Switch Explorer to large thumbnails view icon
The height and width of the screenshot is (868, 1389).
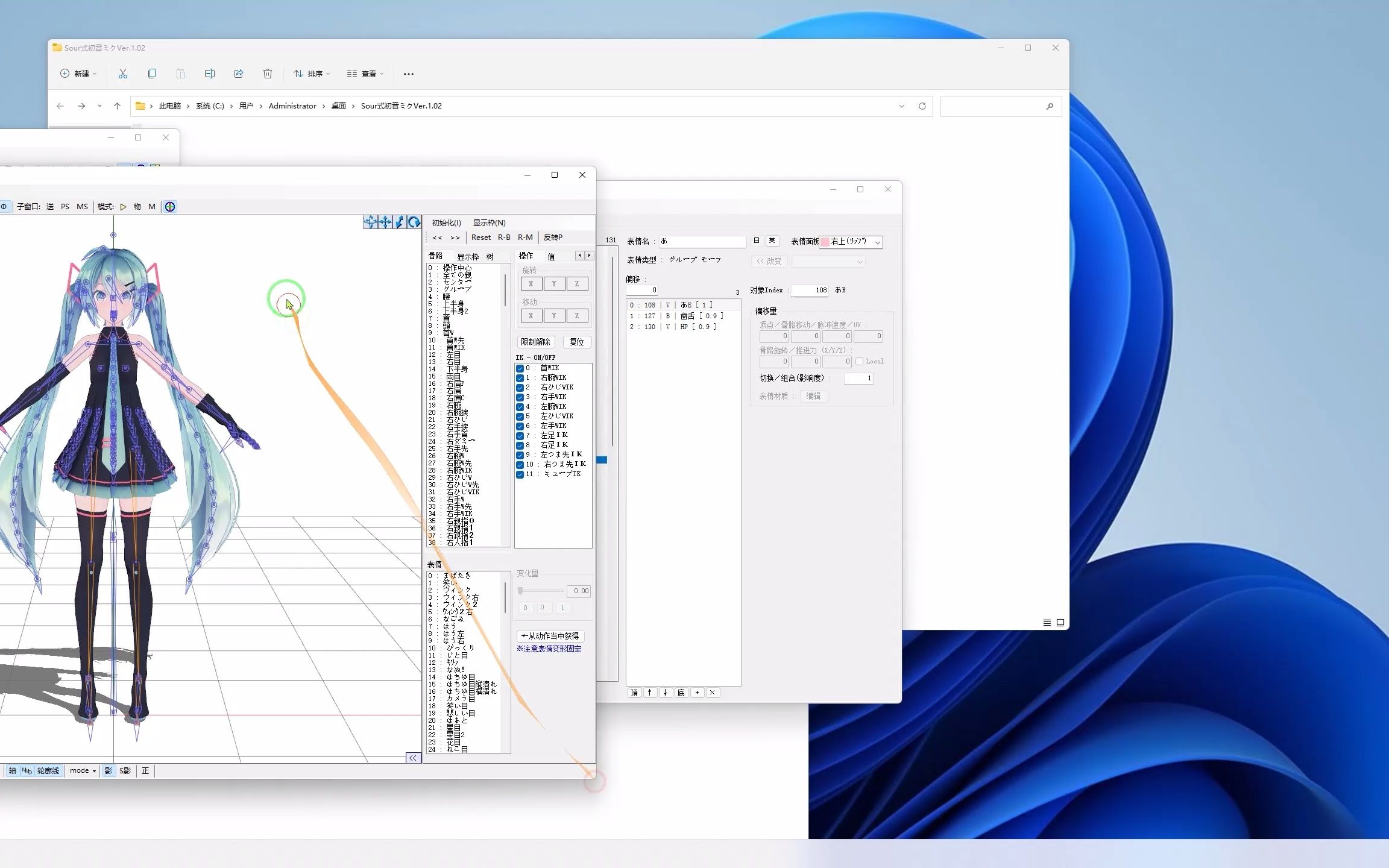[x=1060, y=623]
